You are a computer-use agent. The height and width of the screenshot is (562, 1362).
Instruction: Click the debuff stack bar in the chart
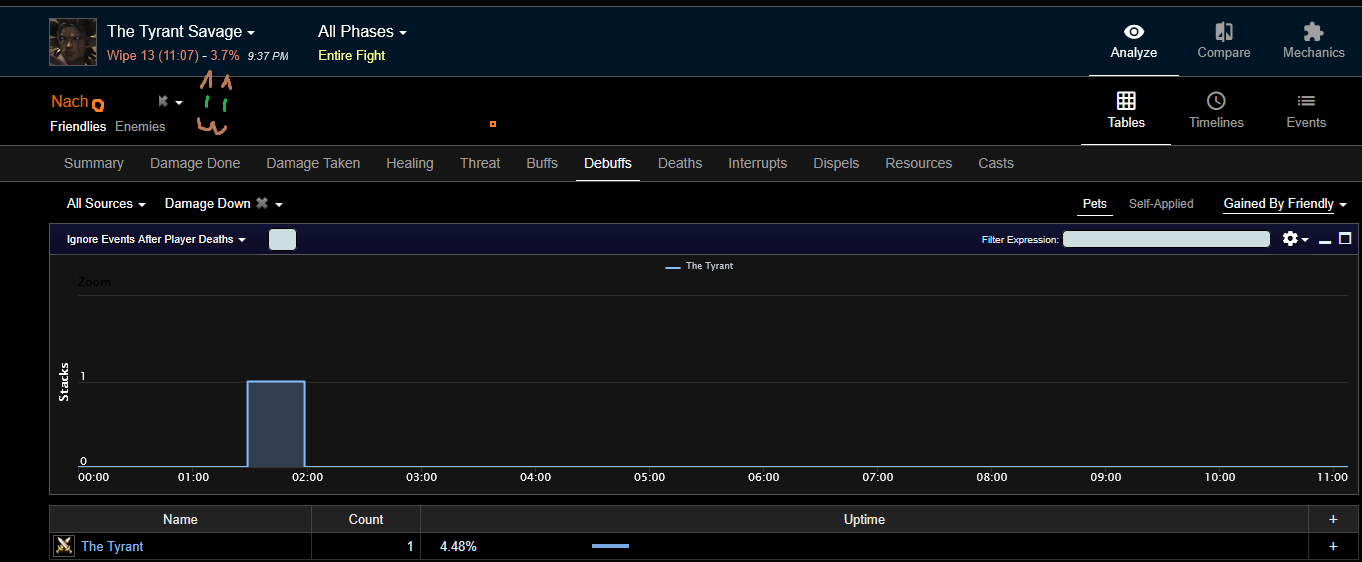point(276,424)
